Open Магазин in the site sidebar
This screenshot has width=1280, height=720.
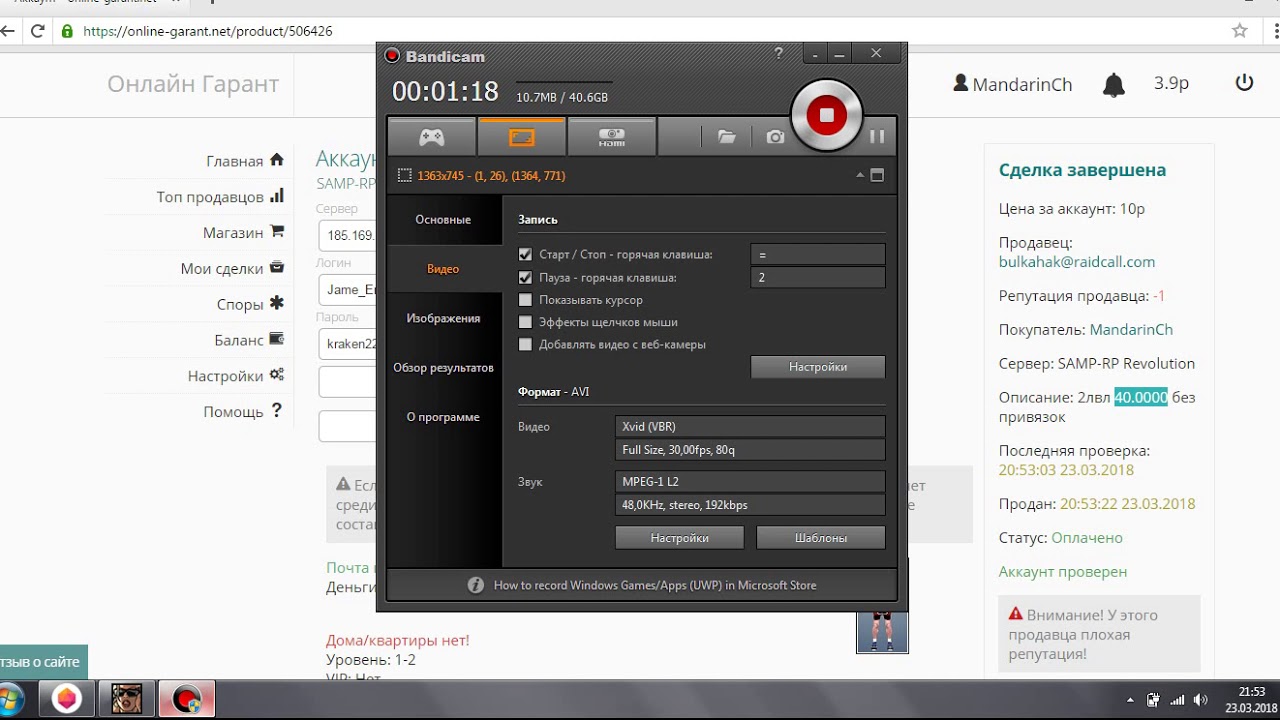pyautogui.click(x=244, y=232)
